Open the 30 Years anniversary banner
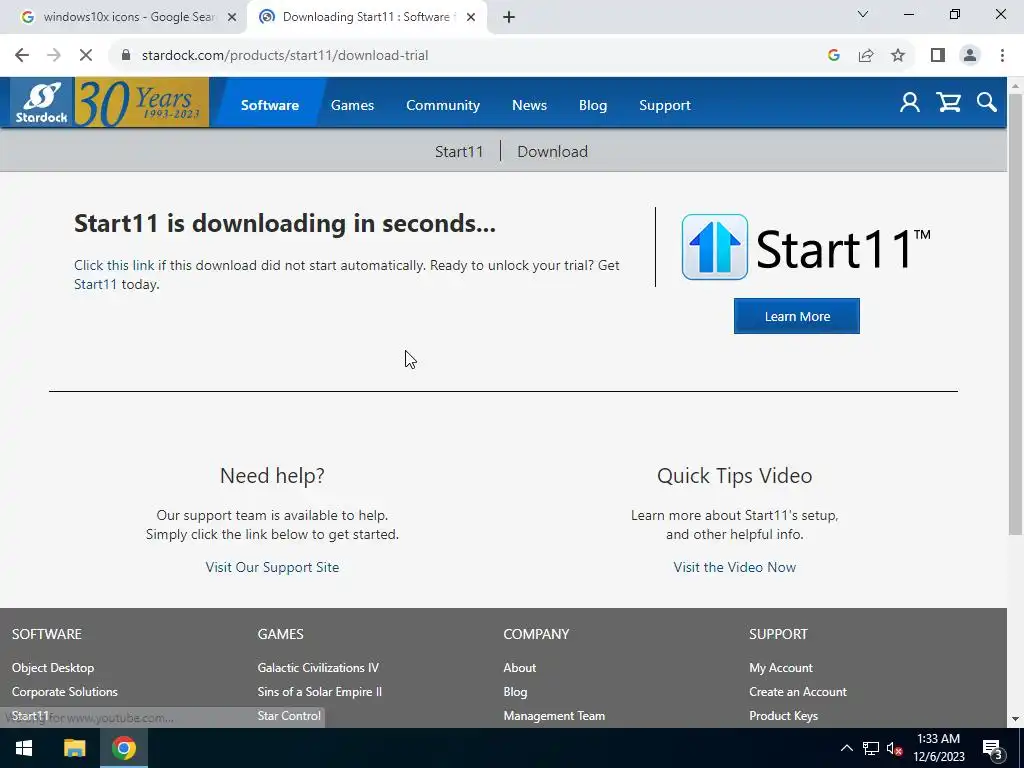The image size is (1024, 768). point(142,103)
